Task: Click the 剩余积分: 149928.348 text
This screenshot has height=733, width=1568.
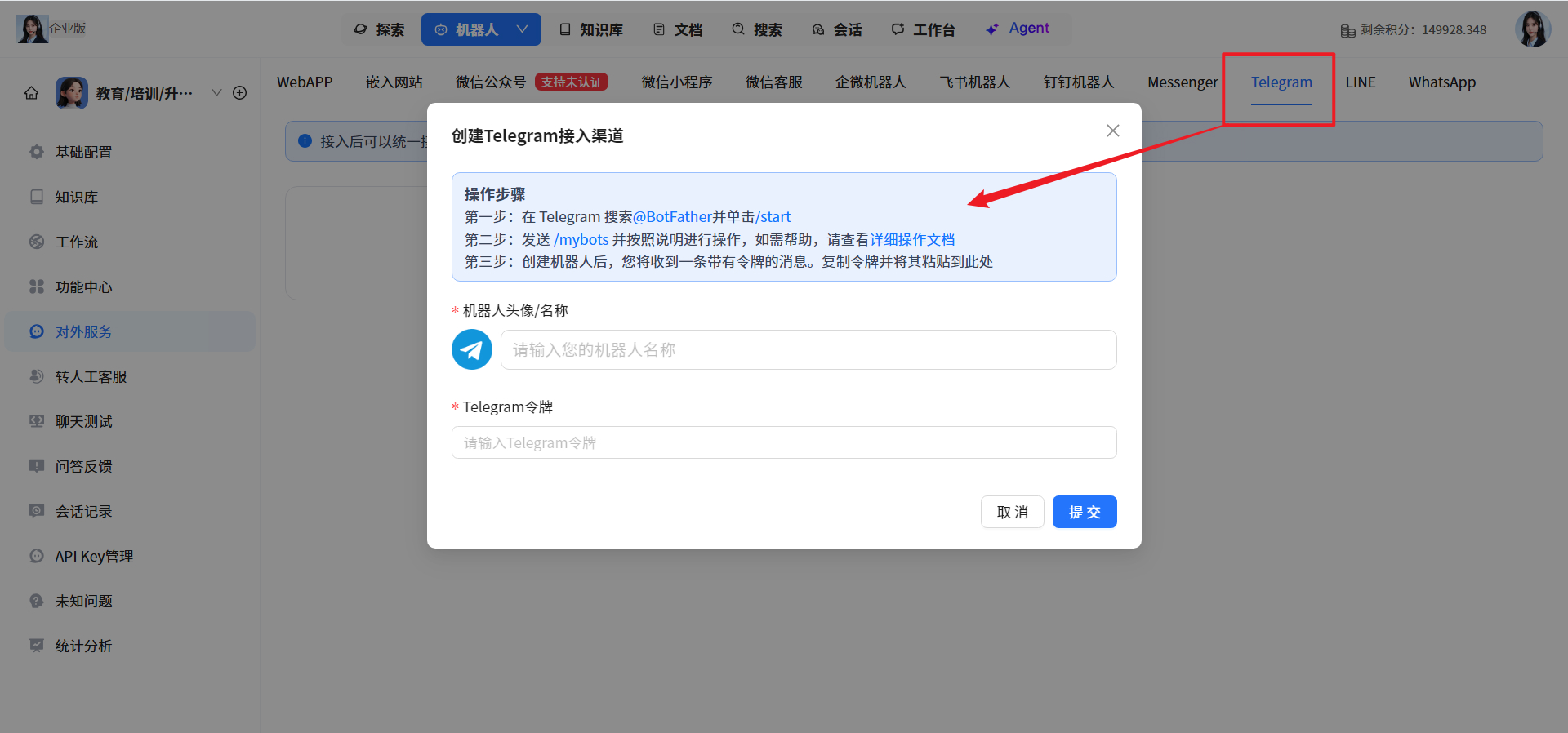Action: tap(1423, 30)
